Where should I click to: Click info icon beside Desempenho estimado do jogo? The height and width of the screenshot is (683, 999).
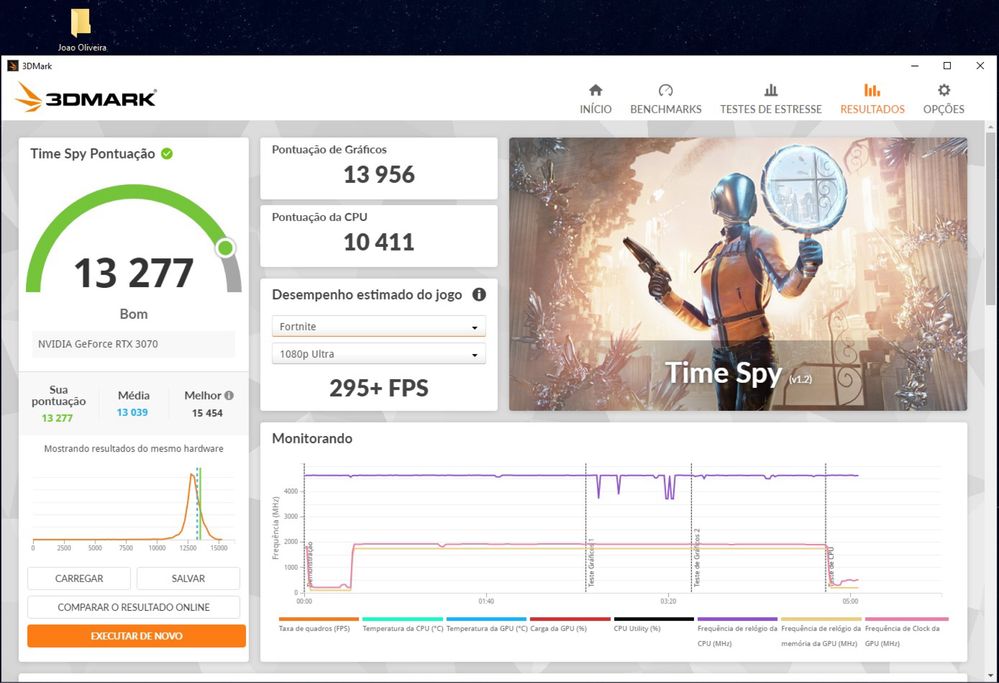tap(479, 294)
